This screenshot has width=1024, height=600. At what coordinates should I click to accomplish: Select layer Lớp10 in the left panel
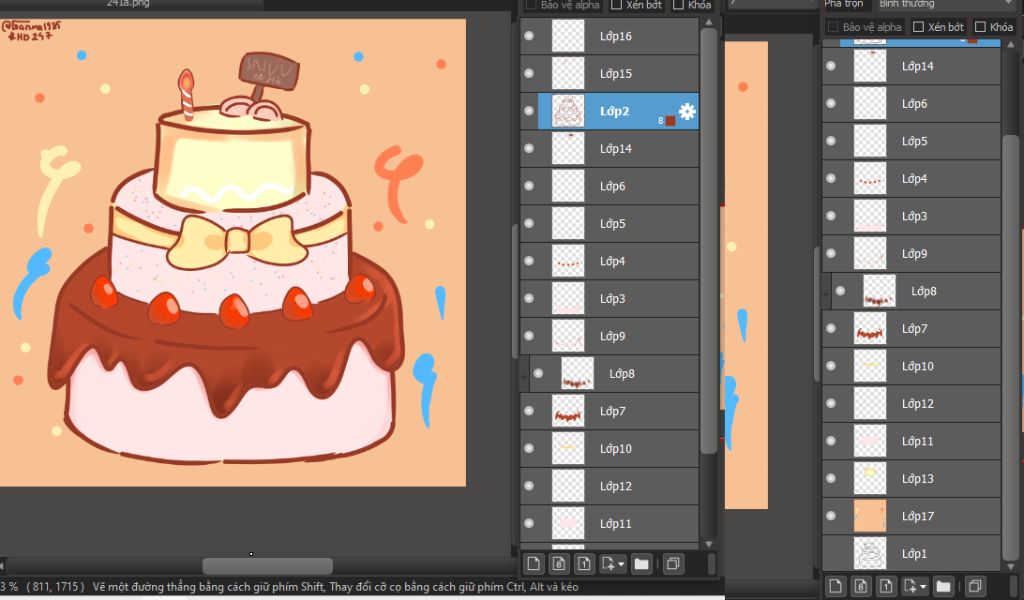coord(609,449)
